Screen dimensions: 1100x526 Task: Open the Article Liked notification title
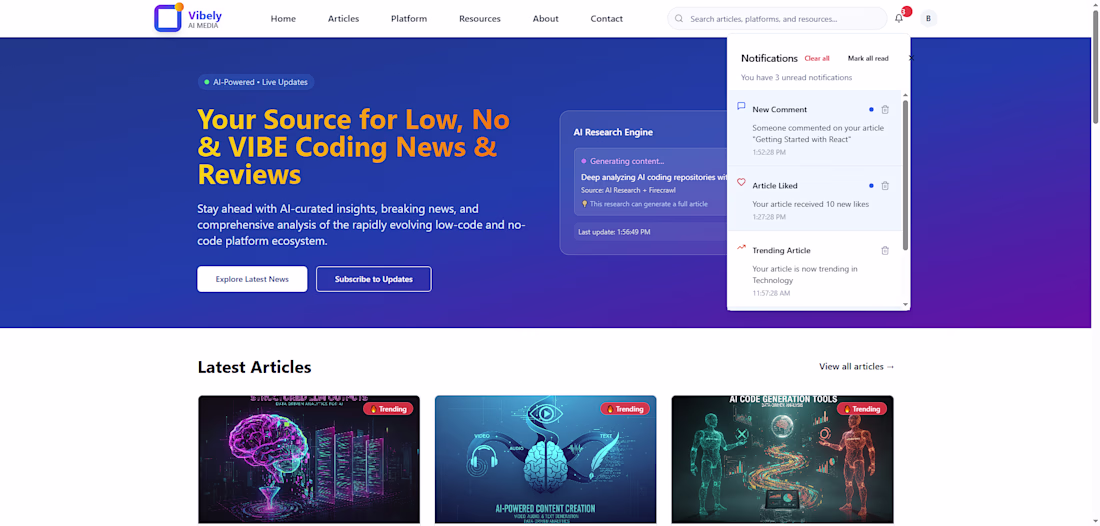coord(774,186)
